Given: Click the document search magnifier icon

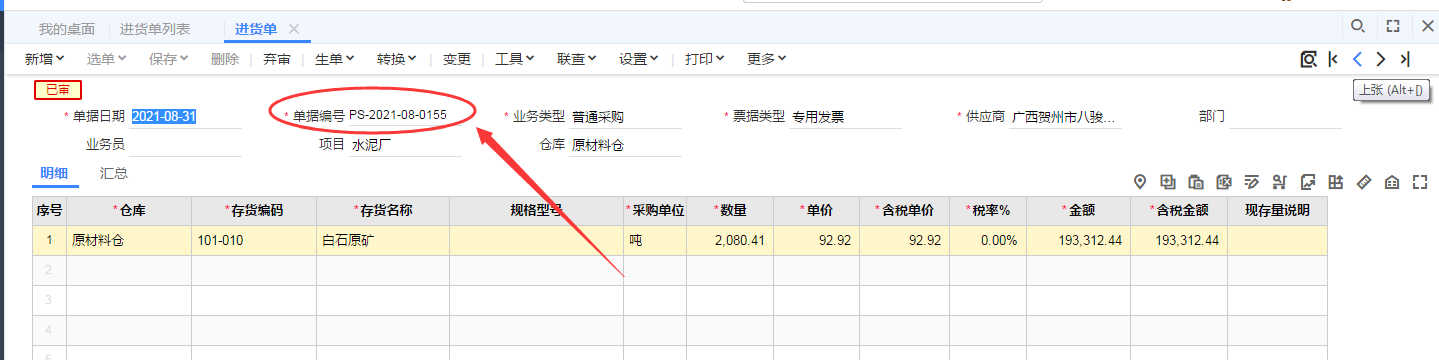Looking at the screenshot, I should [x=1308, y=59].
